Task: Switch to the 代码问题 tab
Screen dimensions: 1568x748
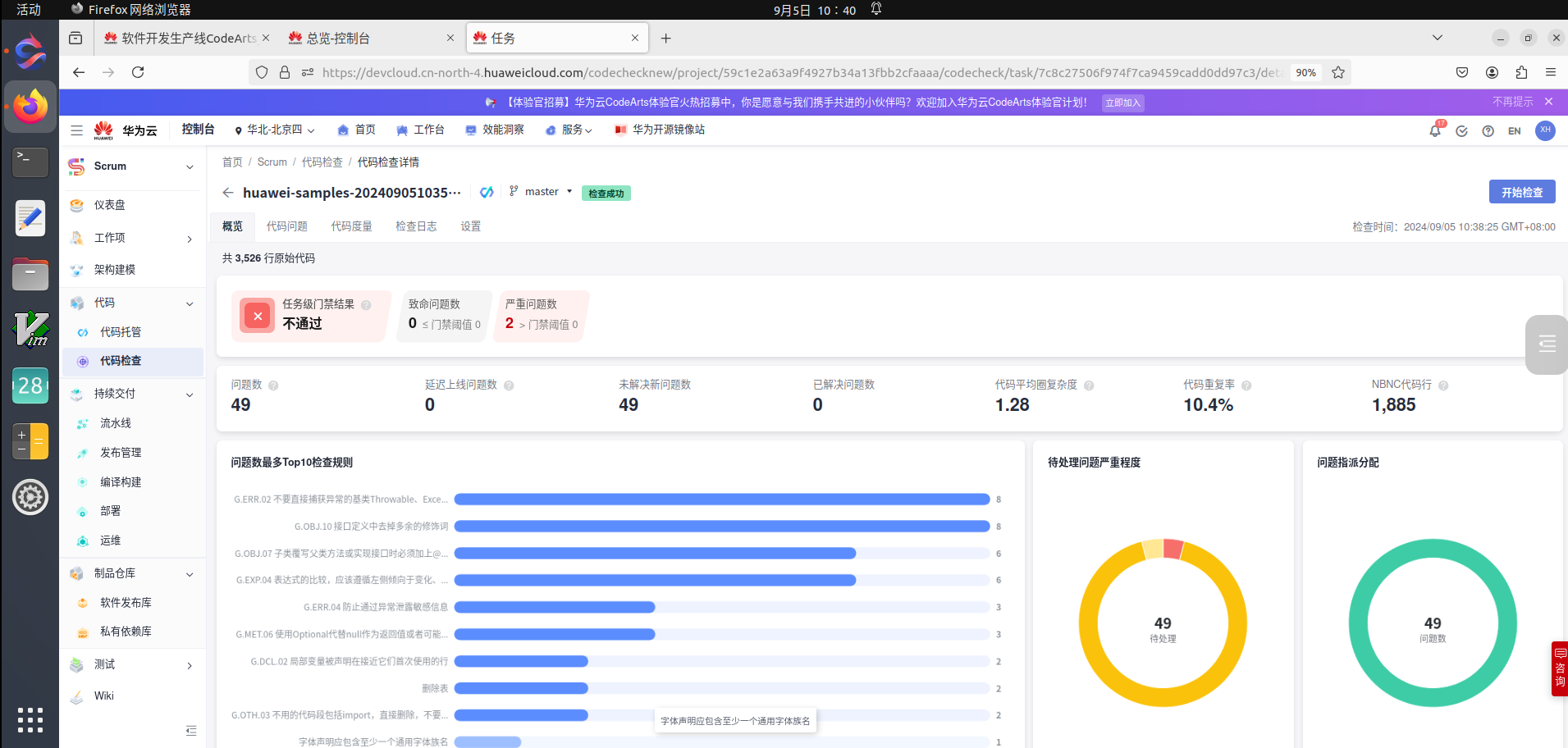Action: tap(286, 226)
